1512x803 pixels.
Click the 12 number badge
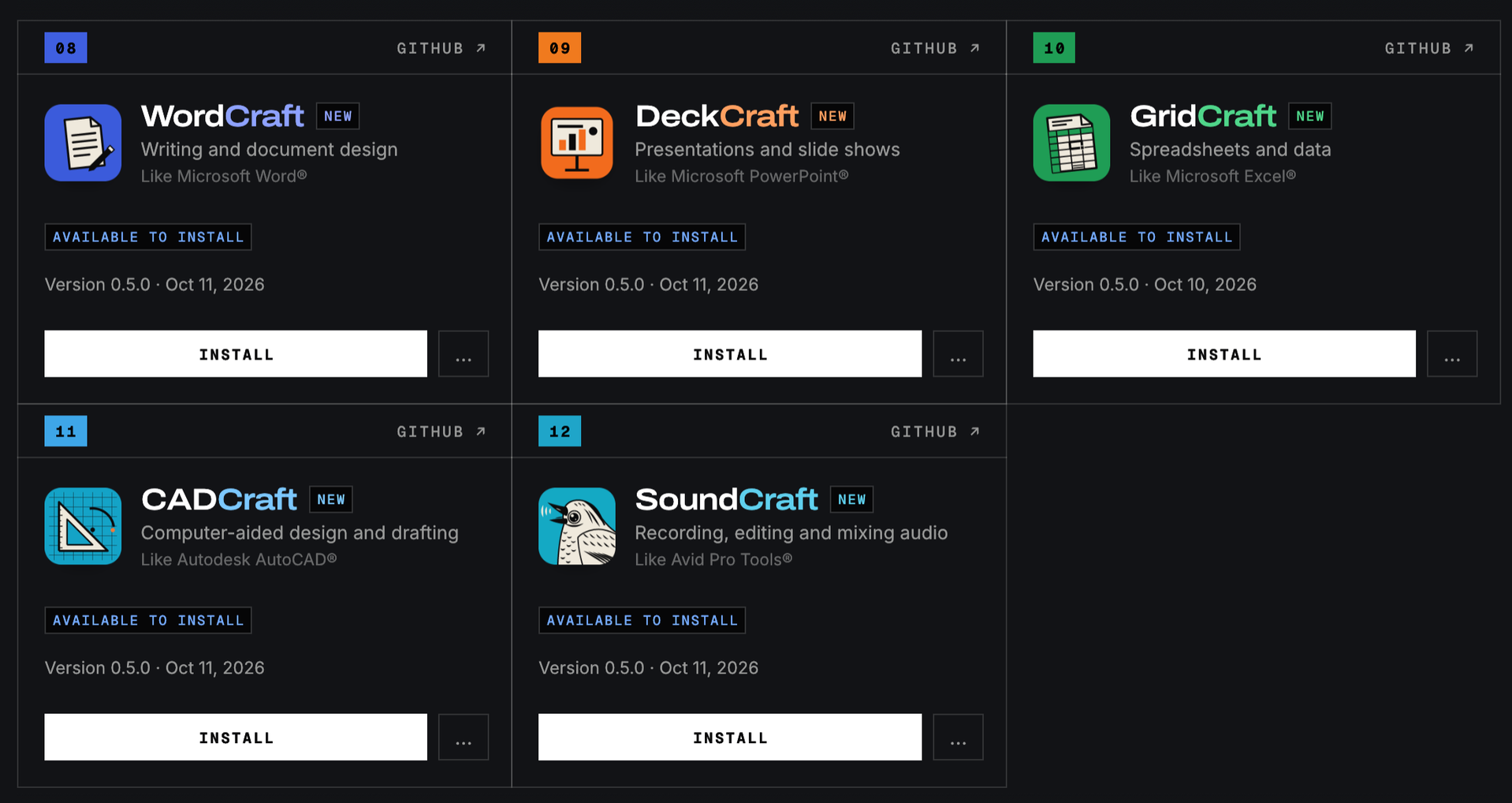coord(560,431)
